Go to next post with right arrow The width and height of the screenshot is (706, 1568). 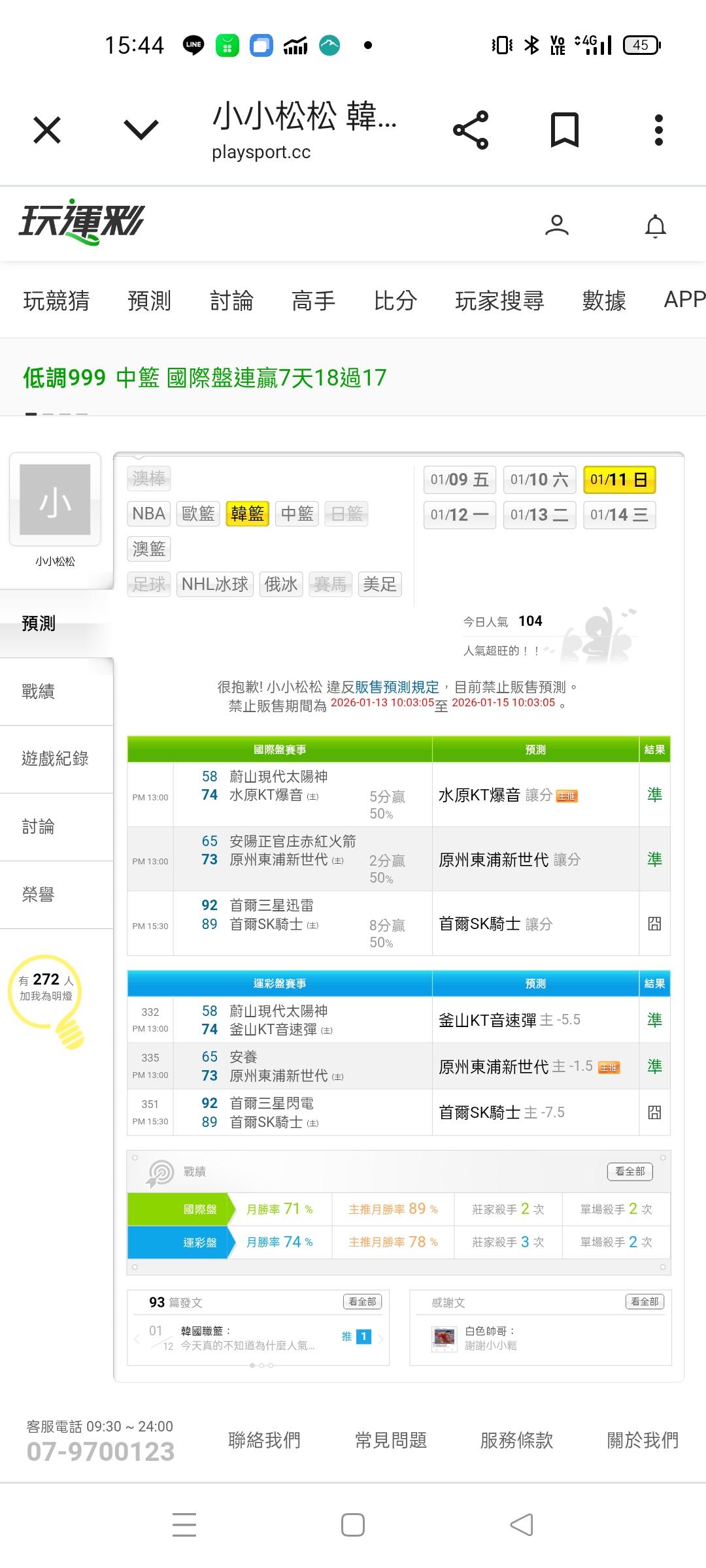381,1338
